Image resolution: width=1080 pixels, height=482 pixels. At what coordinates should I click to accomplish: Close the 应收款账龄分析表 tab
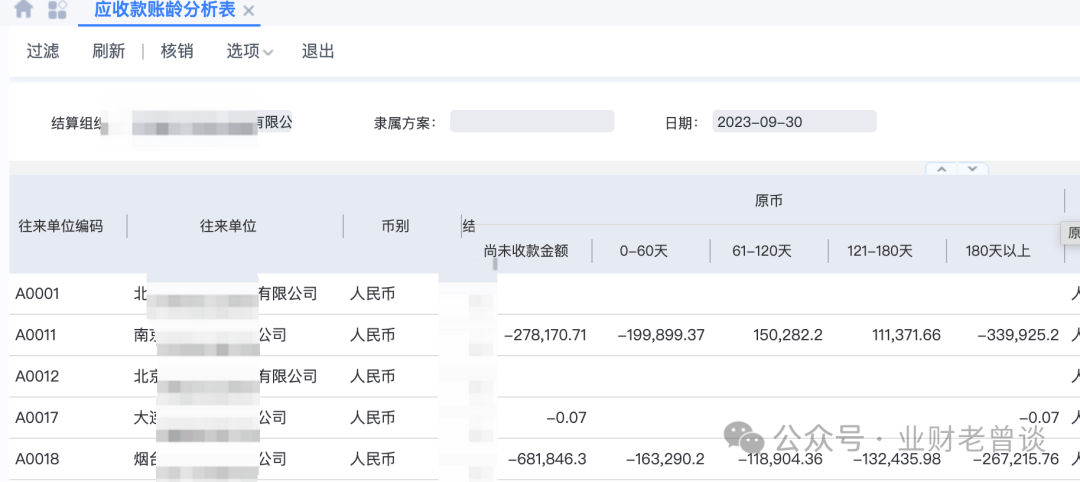pyautogui.click(x=249, y=11)
